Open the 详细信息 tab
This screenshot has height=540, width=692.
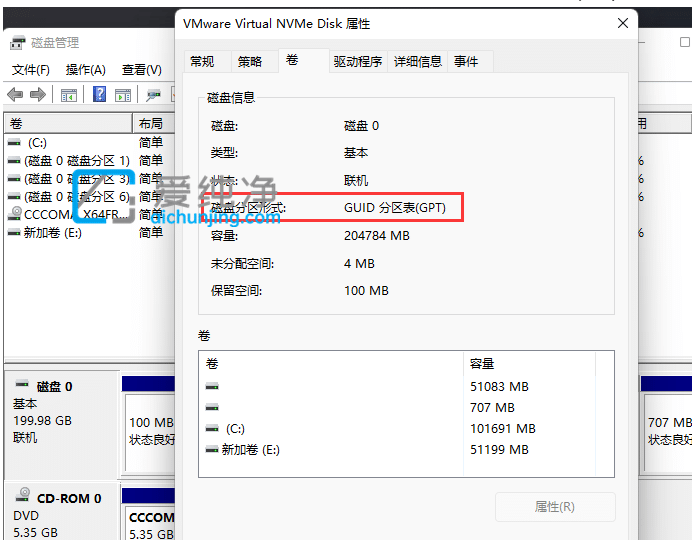(417, 61)
